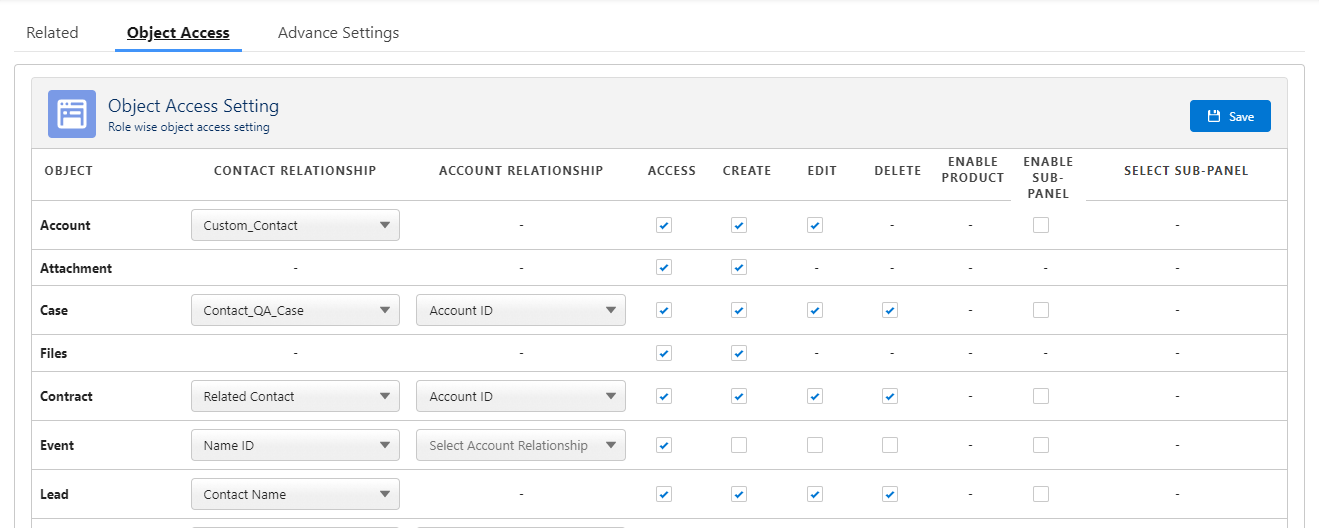Expand Case account relationship dropdown

click(x=520, y=310)
